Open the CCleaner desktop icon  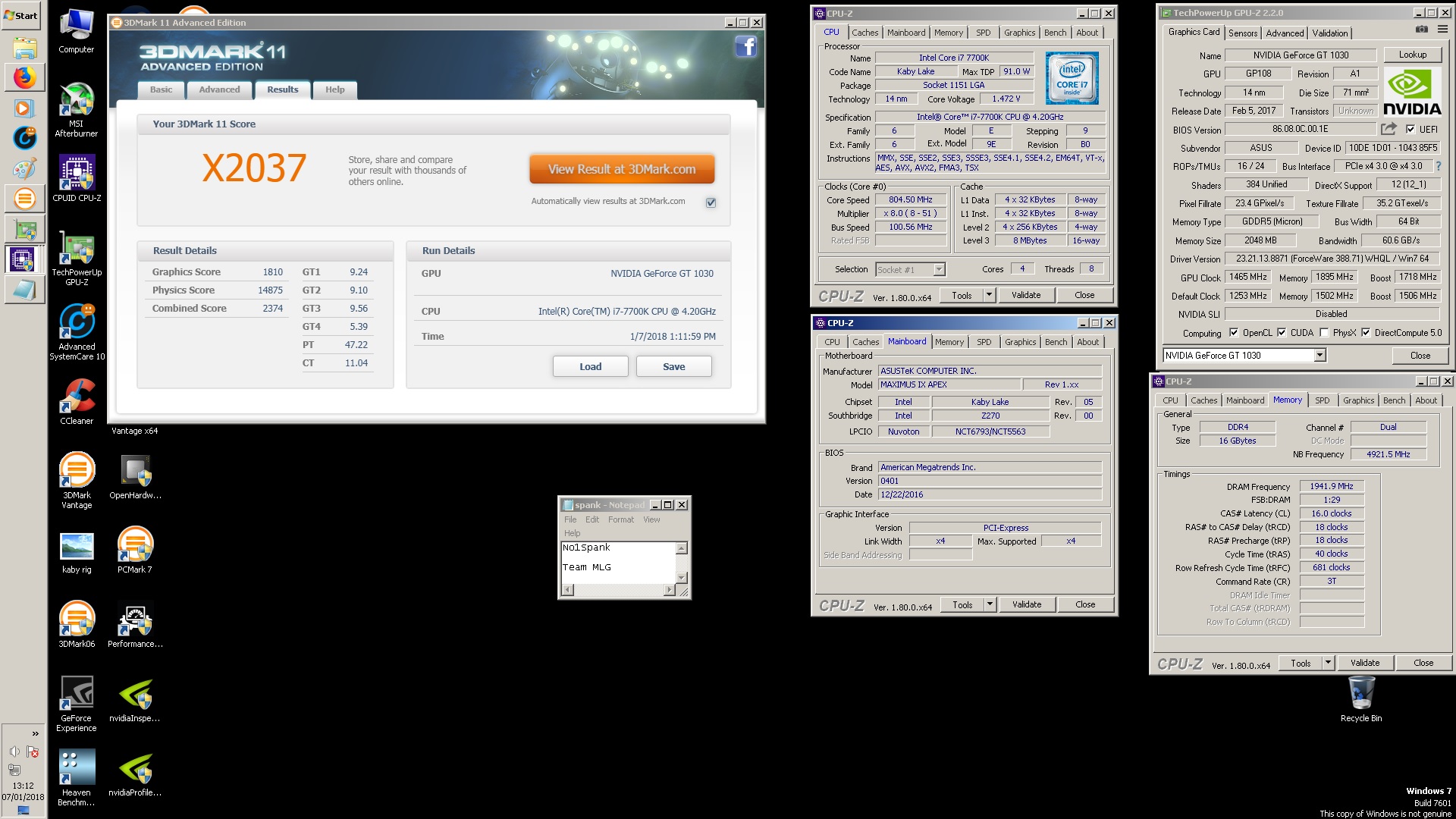pyautogui.click(x=77, y=402)
